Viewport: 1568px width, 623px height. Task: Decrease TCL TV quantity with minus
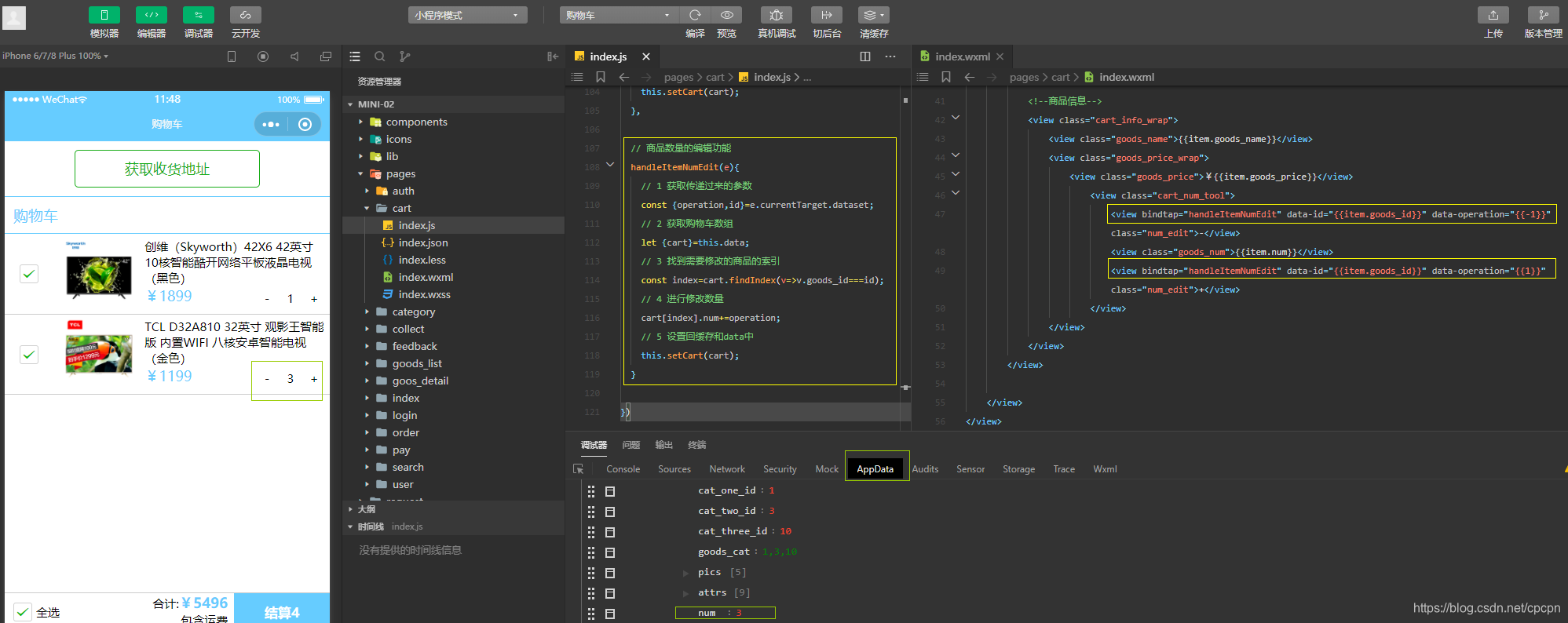tap(267, 379)
